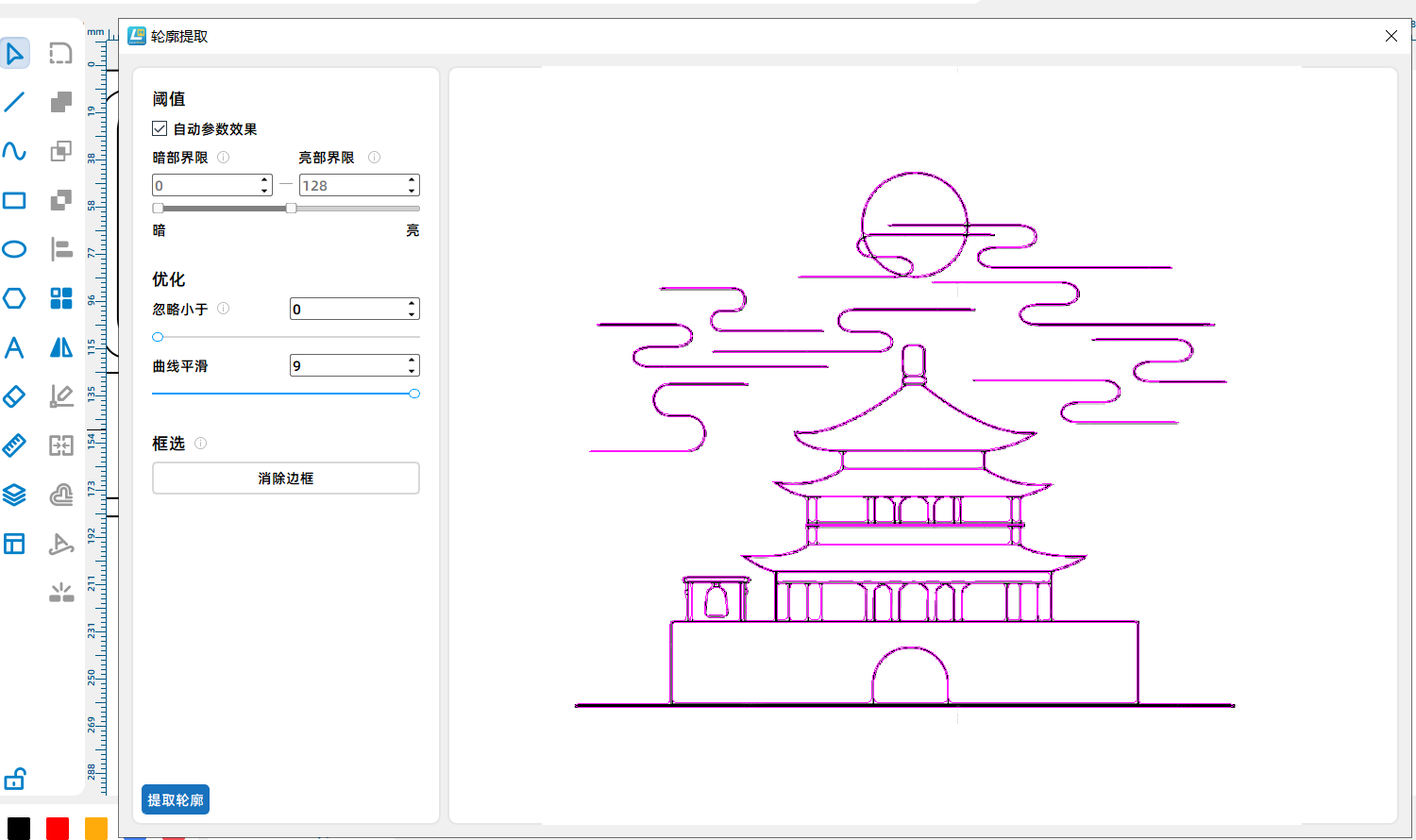
Task: Click the 忽略小于 input field
Action: point(346,310)
